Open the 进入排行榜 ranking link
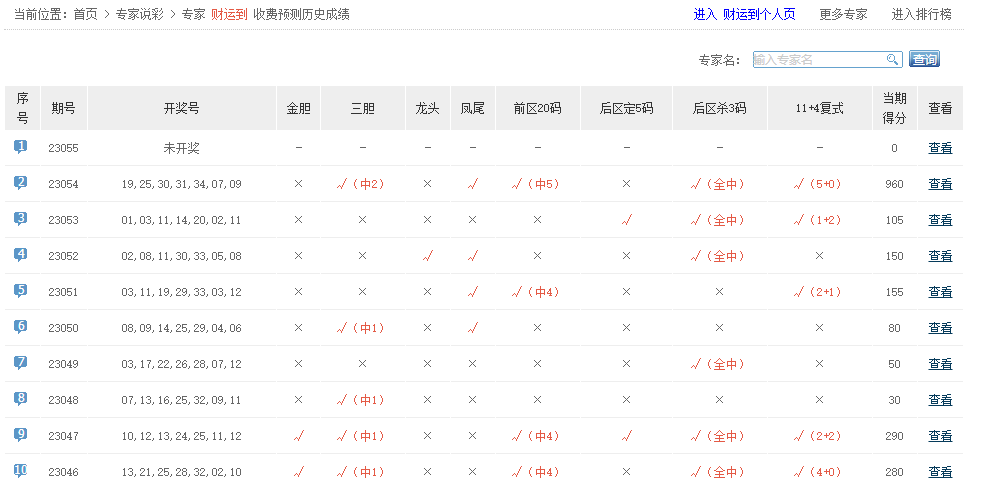The height and width of the screenshot is (478, 1003). (921, 15)
